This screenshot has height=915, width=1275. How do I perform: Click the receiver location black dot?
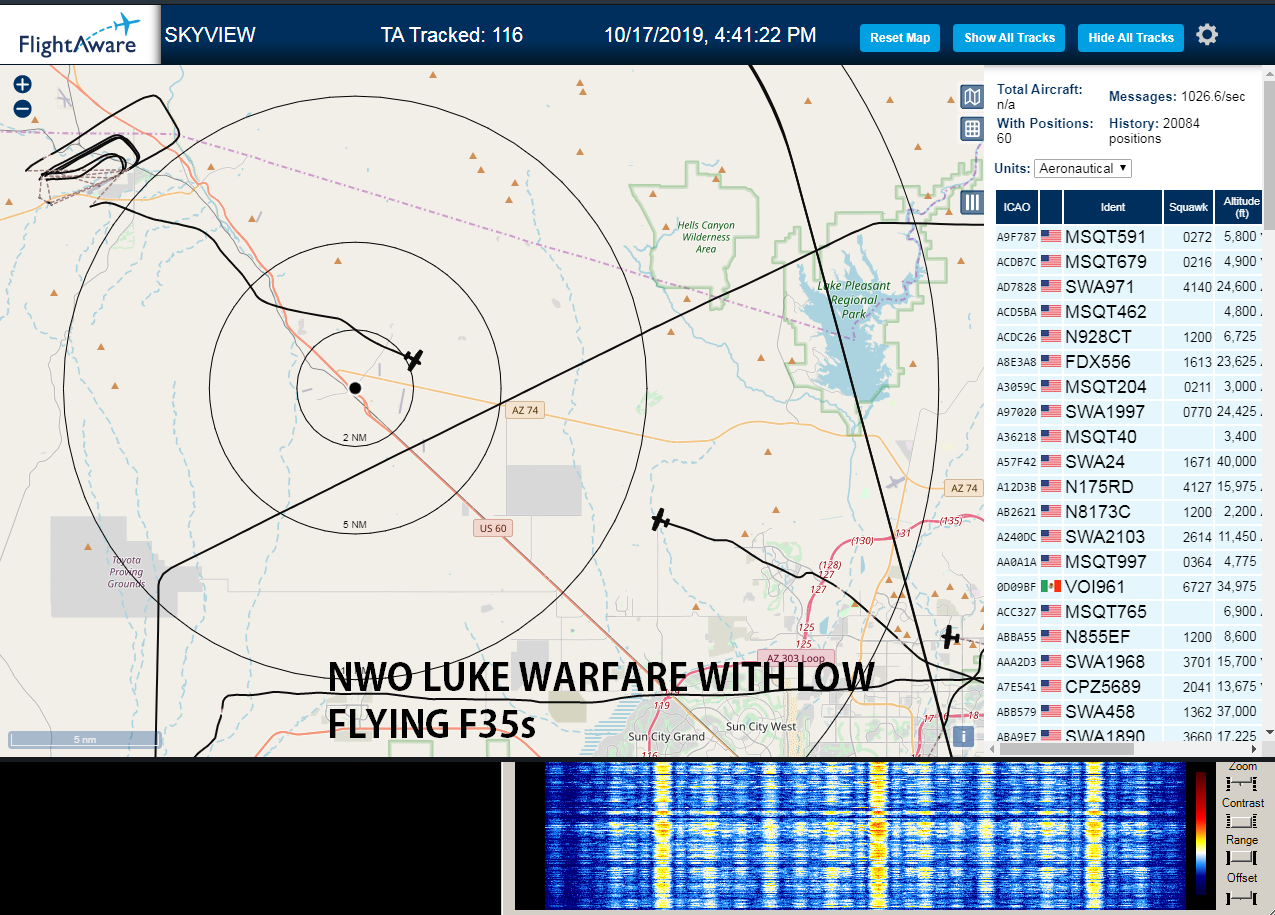(x=355, y=388)
